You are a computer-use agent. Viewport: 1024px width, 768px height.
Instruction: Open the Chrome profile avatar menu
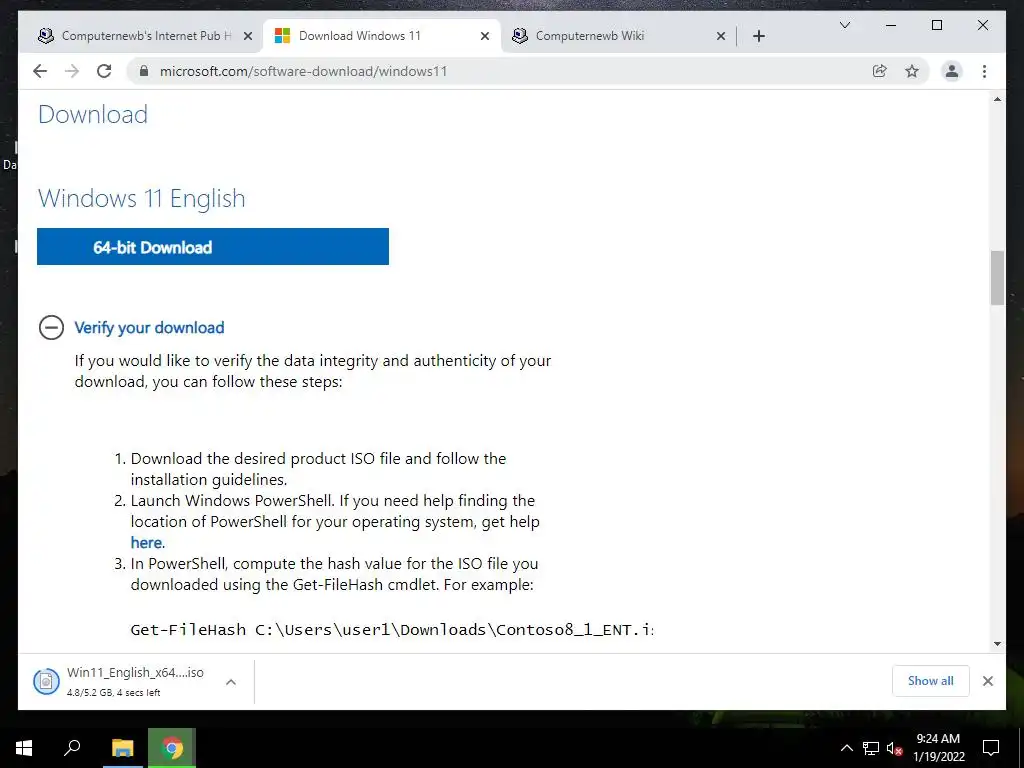click(952, 71)
